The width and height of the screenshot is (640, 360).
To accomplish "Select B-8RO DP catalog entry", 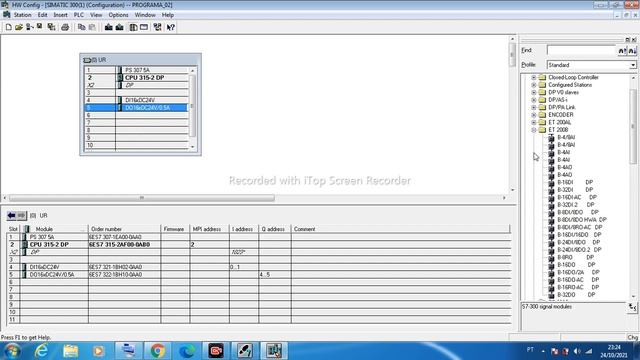I will 576,257.
